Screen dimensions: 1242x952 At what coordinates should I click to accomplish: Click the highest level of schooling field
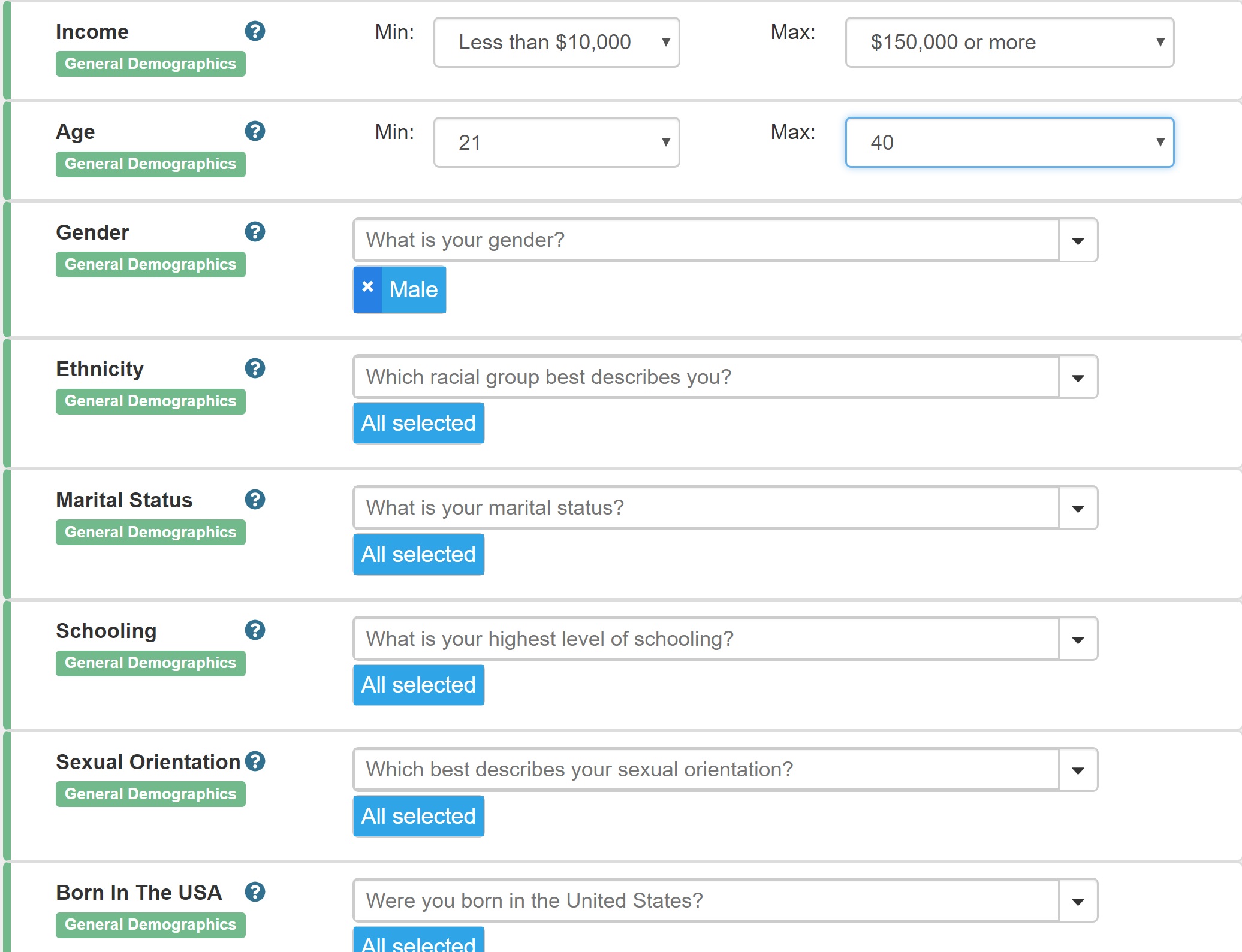point(706,639)
